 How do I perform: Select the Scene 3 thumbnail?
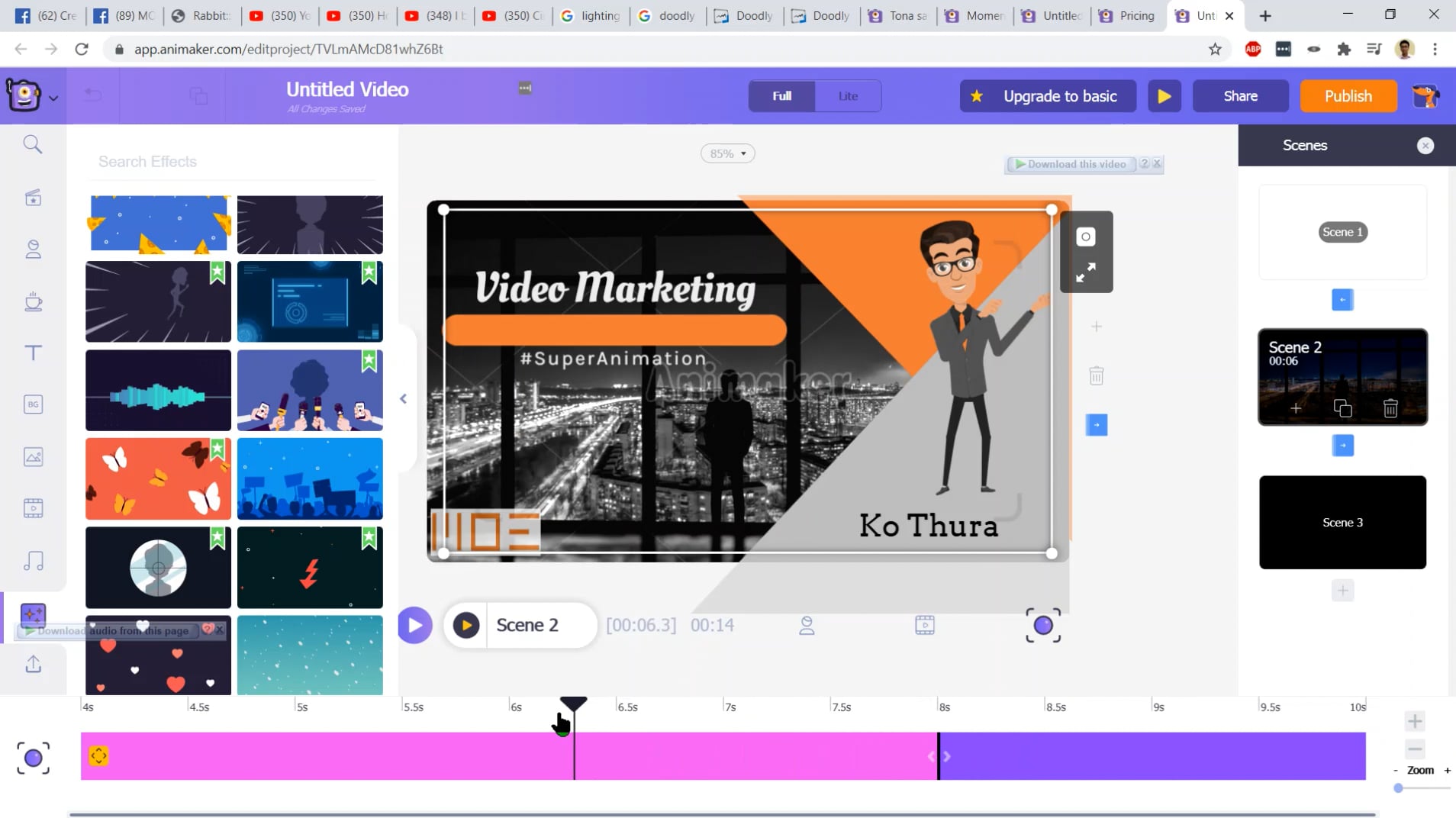click(x=1342, y=523)
